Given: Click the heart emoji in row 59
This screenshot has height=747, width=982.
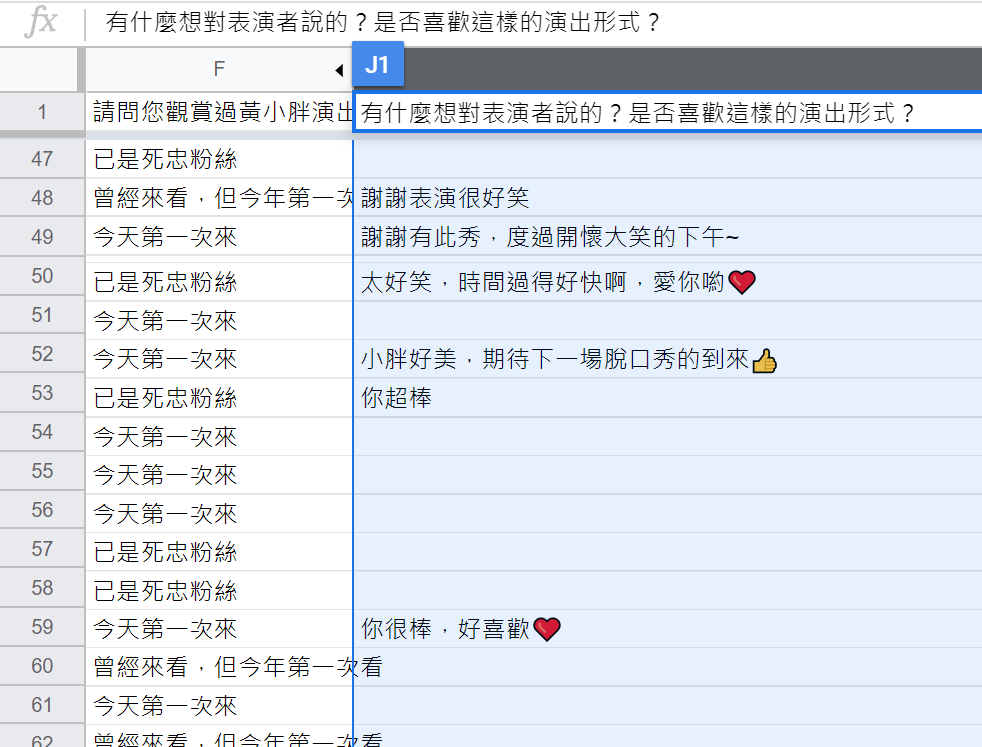Looking at the screenshot, I should pyautogui.click(x=547, y=629).
